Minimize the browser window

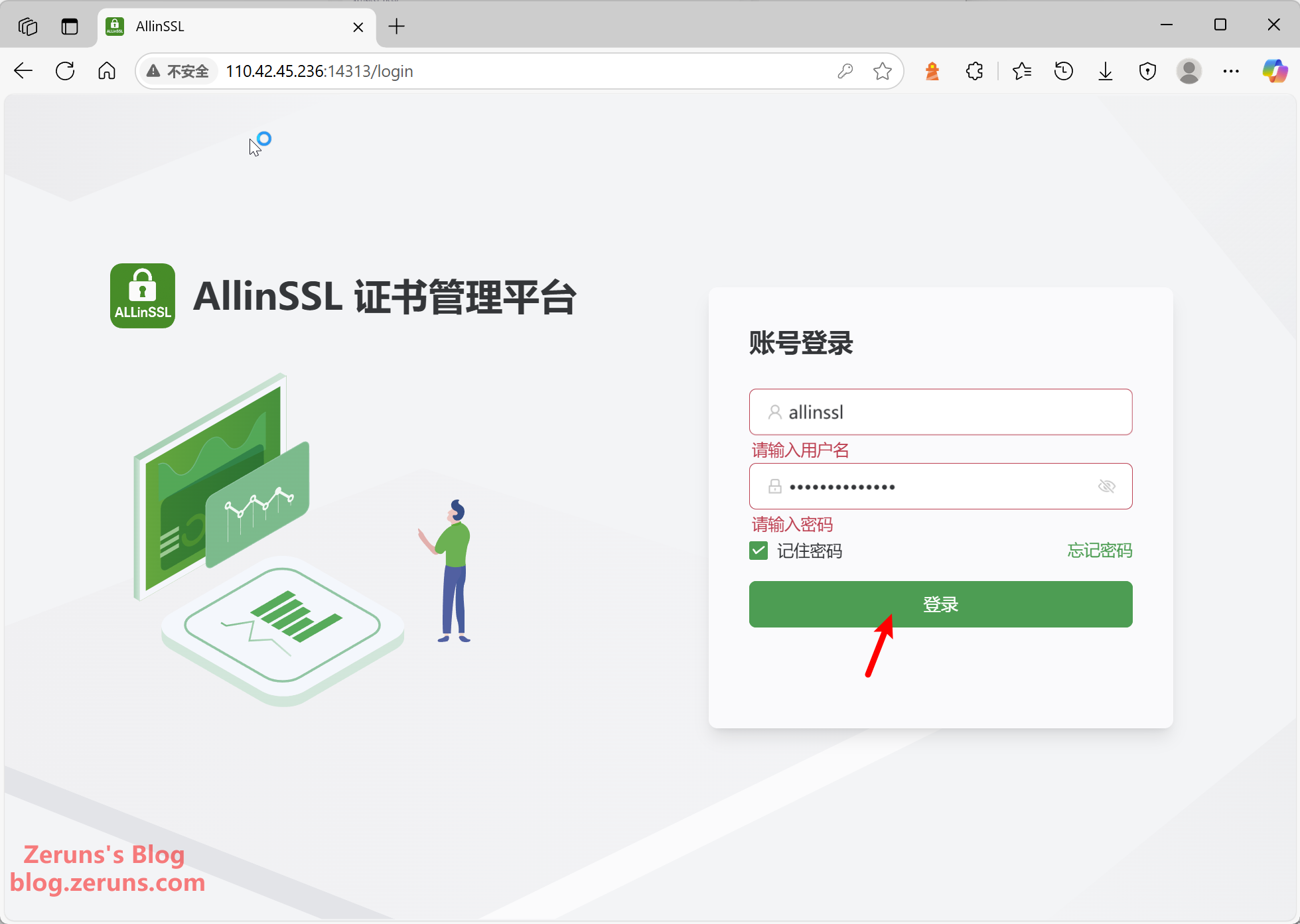tap(1167, 25)
